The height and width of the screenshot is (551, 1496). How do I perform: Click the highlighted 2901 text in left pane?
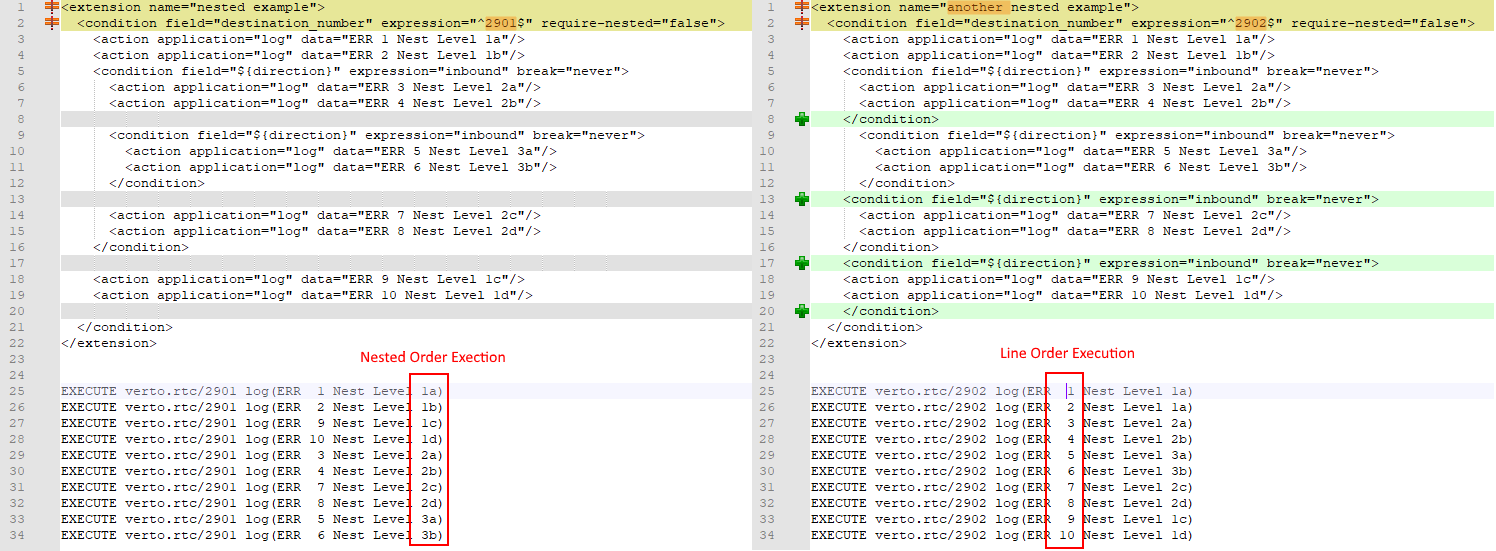(x=501, y=23)
